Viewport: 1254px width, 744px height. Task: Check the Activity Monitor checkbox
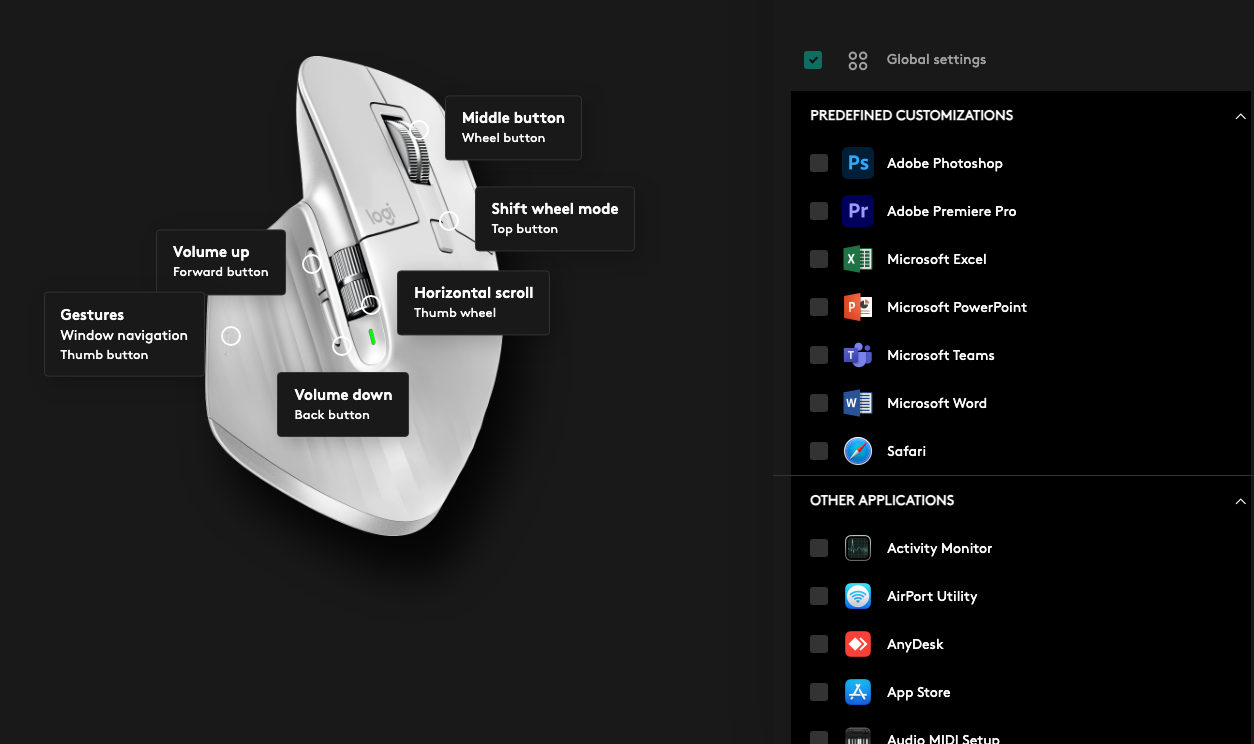pyautogui.click(x=819, y=548)
